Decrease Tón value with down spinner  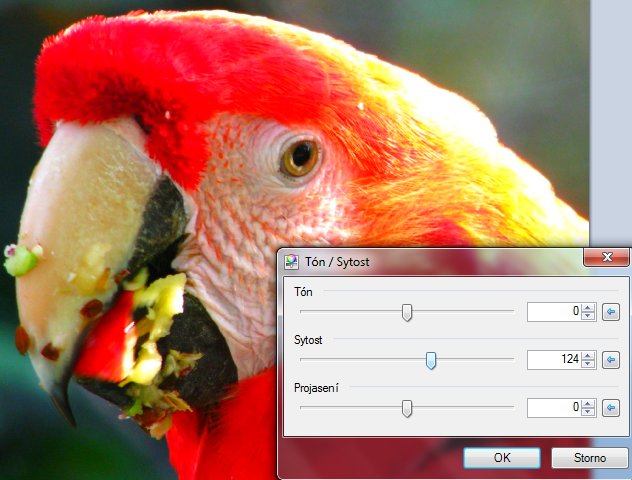[588, 316]
